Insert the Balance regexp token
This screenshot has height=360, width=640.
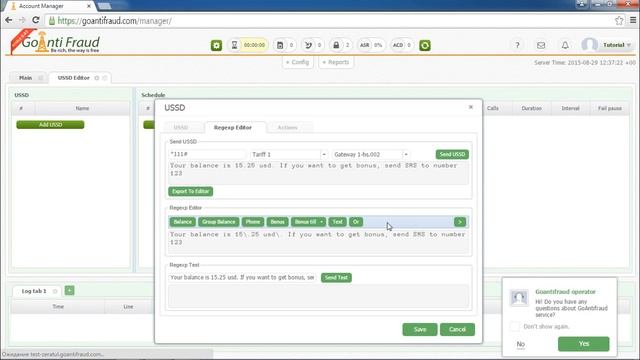pyautogui.click(x=182, y=222)
